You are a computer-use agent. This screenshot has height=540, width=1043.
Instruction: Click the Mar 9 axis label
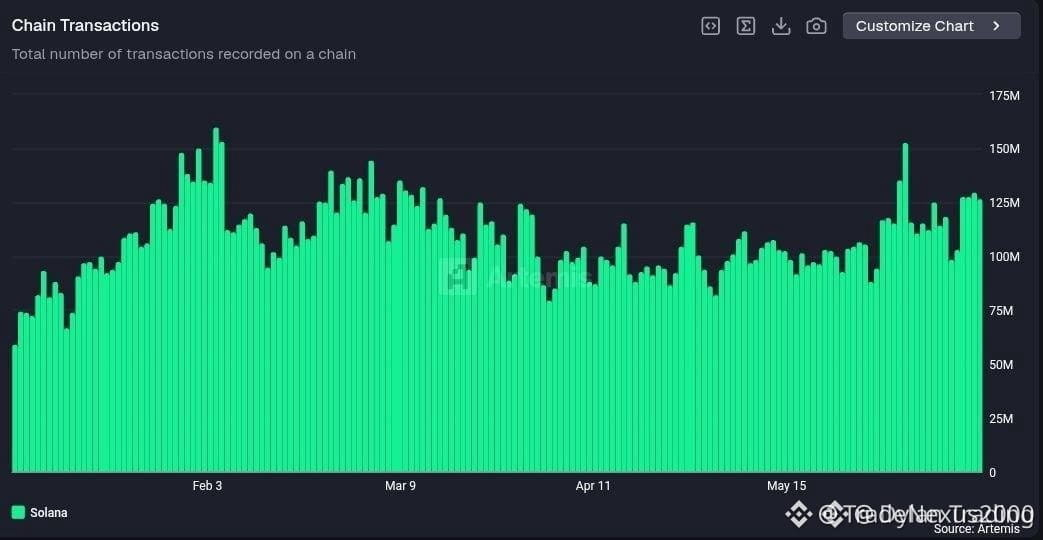tap(400, 486)
